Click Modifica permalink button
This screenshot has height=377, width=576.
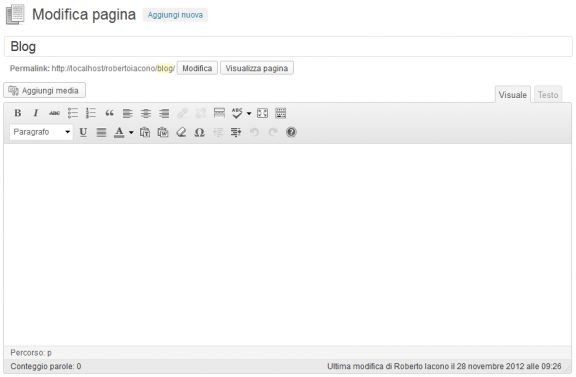[x=197, y=68]
